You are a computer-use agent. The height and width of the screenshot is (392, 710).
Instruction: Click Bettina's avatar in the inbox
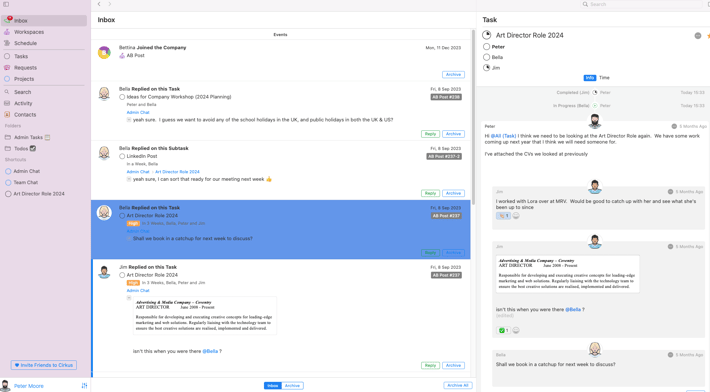(104, 53)
